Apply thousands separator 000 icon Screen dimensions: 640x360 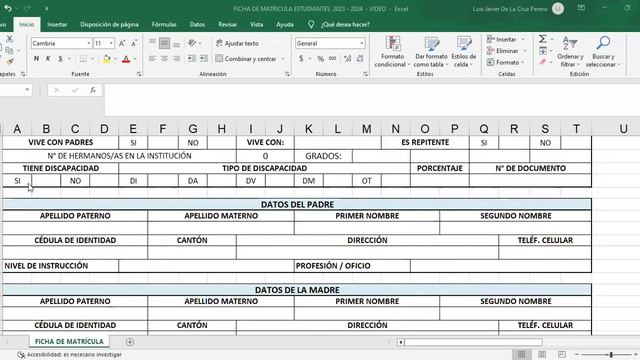click(333, 59)
